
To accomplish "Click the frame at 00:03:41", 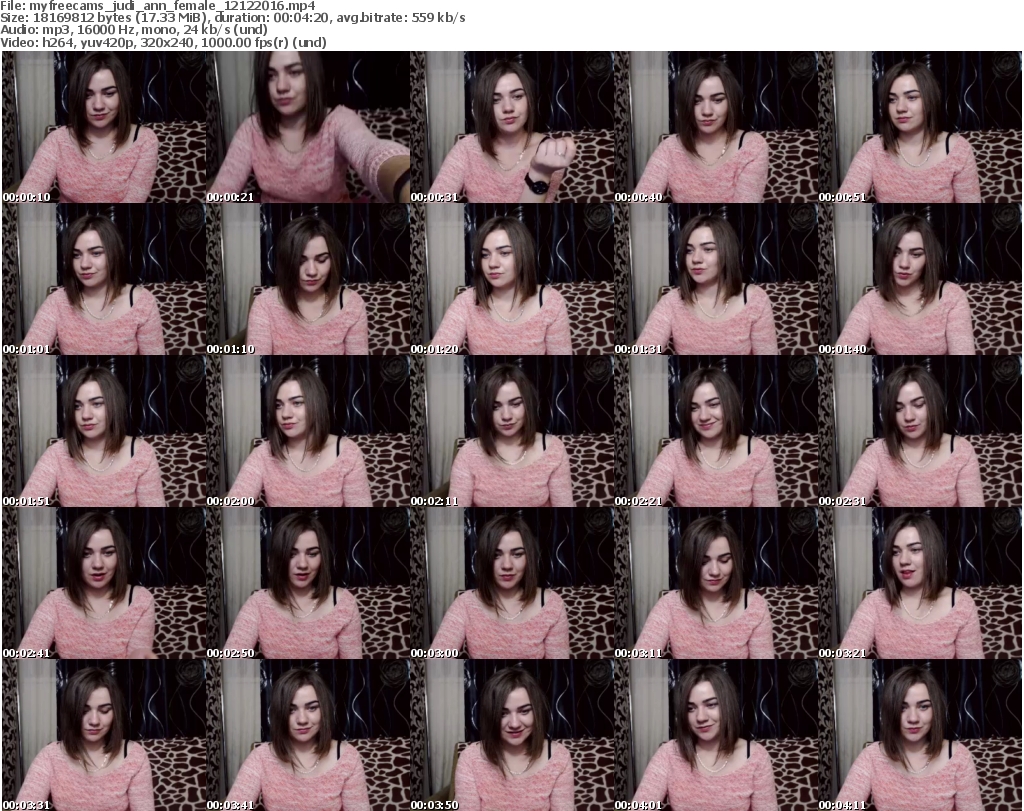I will (x=308, y=735).
